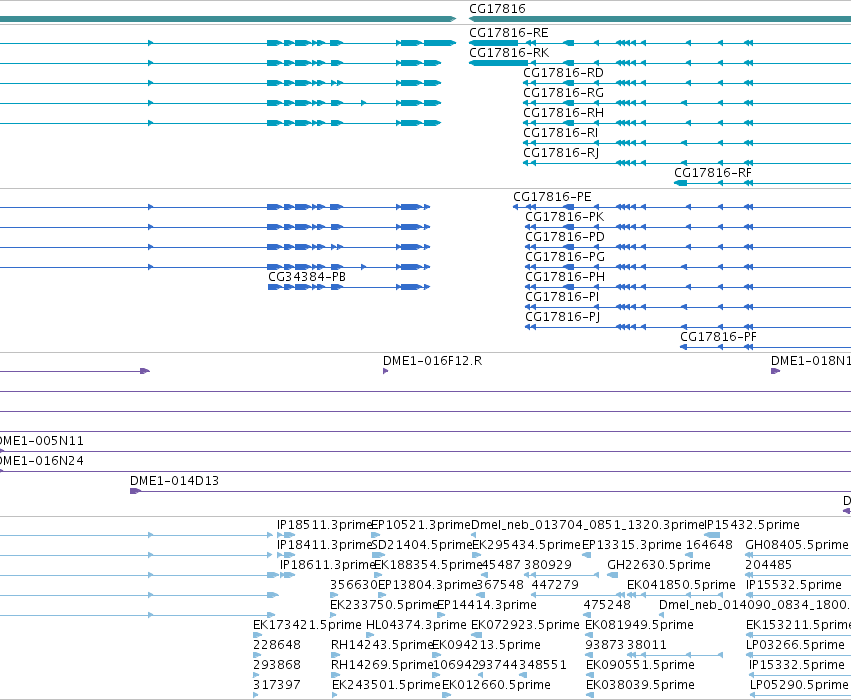Screen dimensions: 851x700
Task: Select EST IP15432.5prime
Action: point(752,525)
